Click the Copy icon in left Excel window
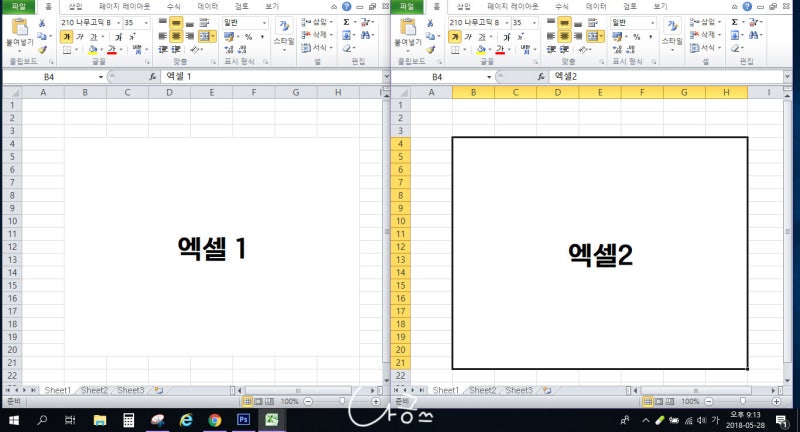The width and height of the screenshot is (800, 432). coord(42,36)
